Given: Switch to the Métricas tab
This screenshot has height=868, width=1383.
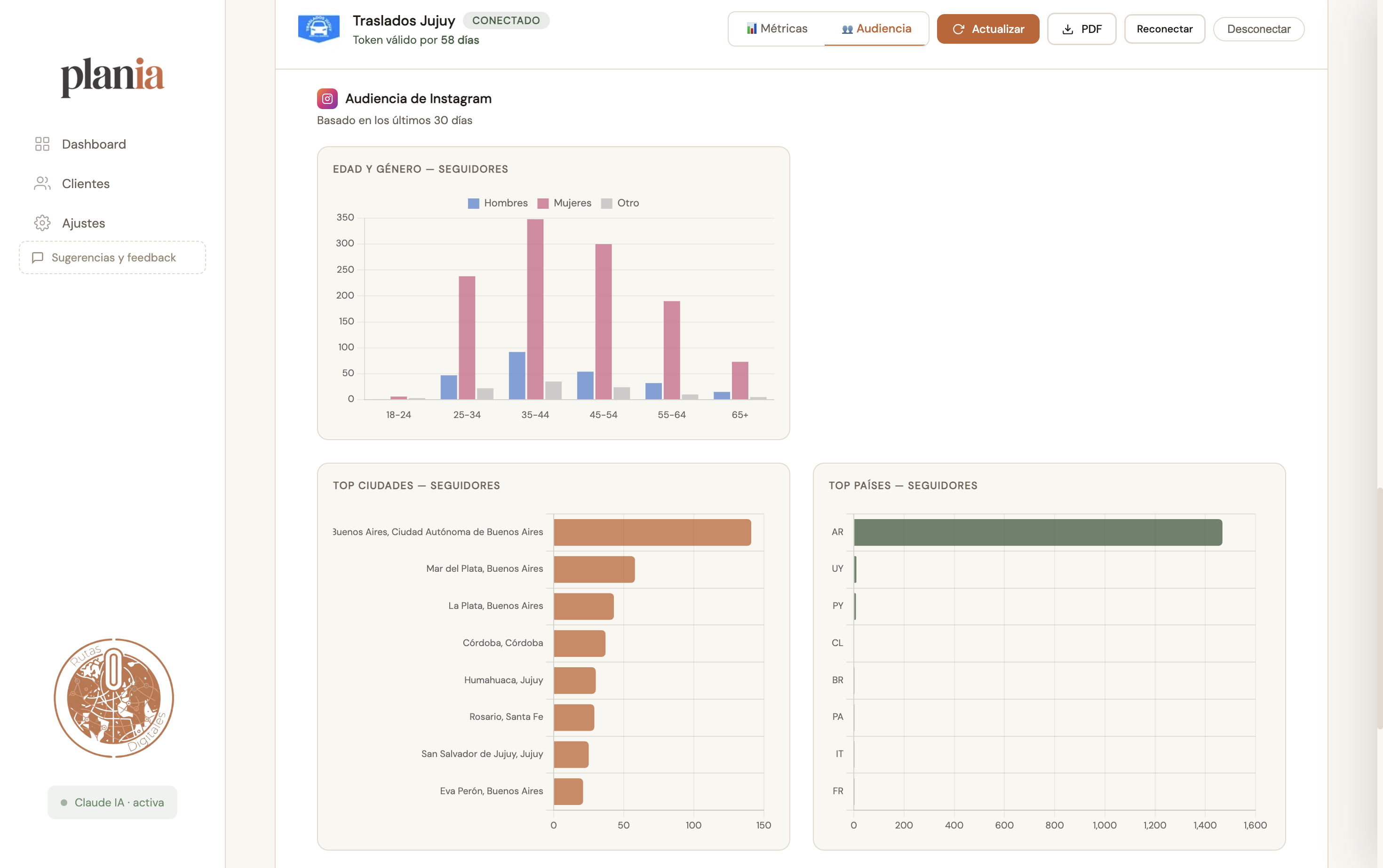Looking at the screenshot, I should pos(777,28).
